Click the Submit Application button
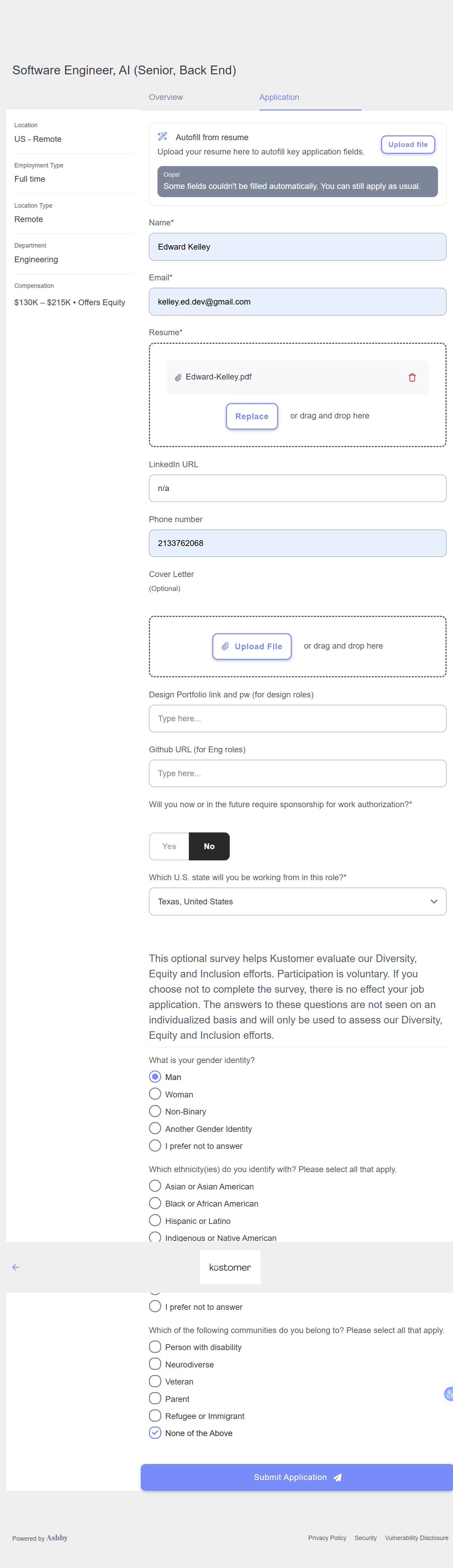Image resolution: width=453 pixels, height=1568 pixels. pos(297,1477)
